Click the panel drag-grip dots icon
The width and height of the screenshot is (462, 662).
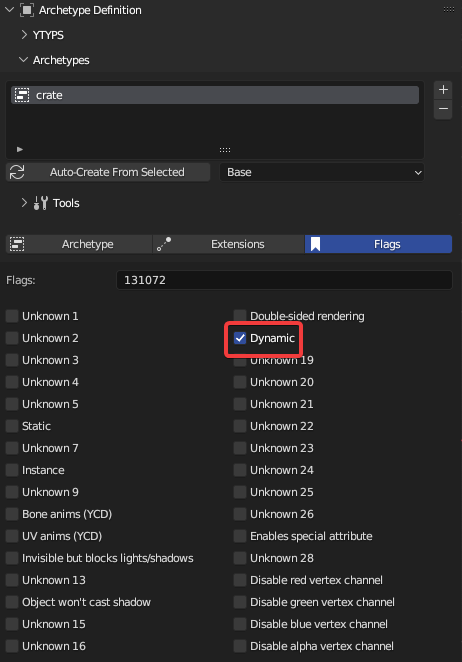pos(449,10)
